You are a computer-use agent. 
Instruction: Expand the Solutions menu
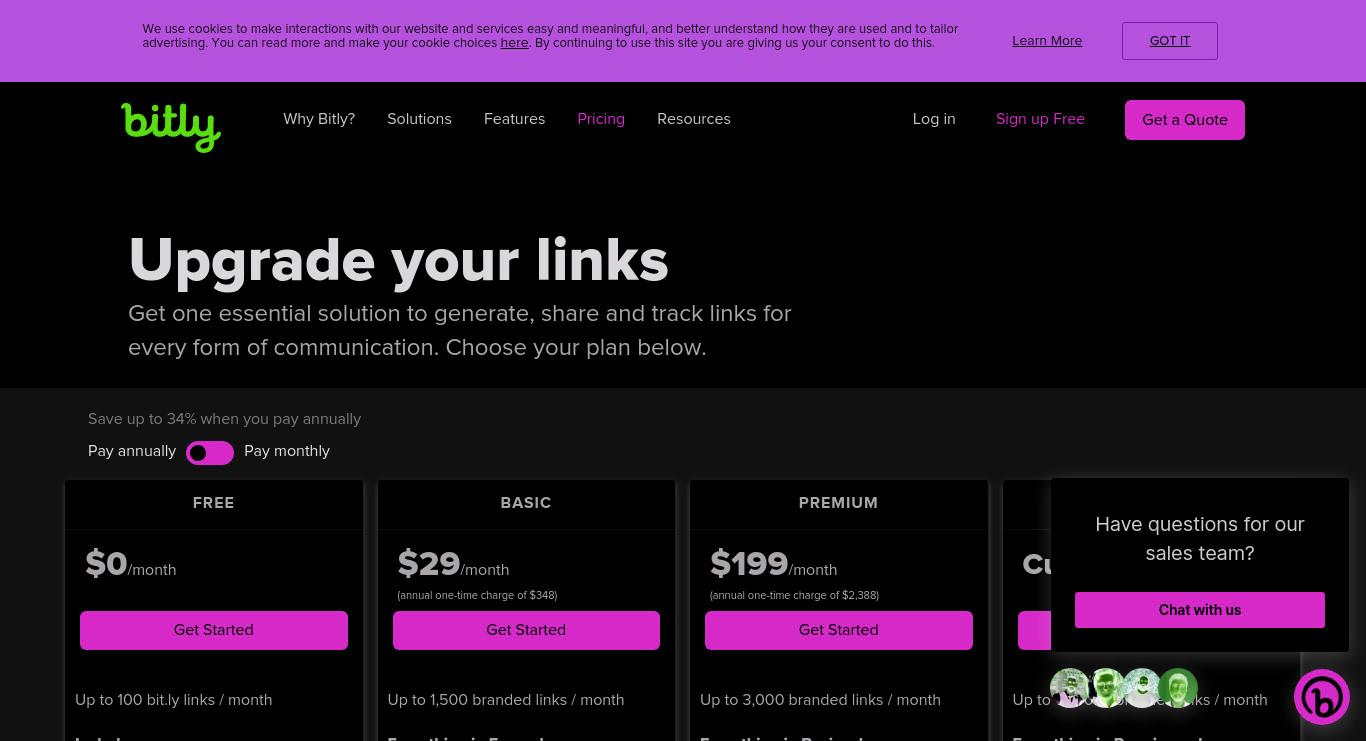[419, 119]
